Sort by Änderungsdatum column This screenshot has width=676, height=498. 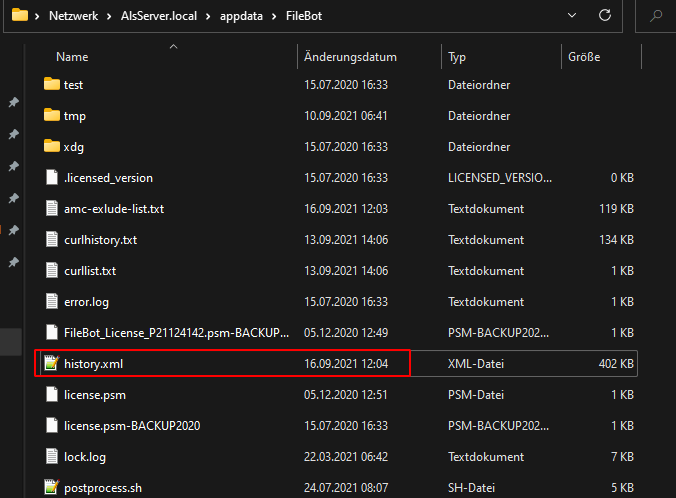(350, 57)
